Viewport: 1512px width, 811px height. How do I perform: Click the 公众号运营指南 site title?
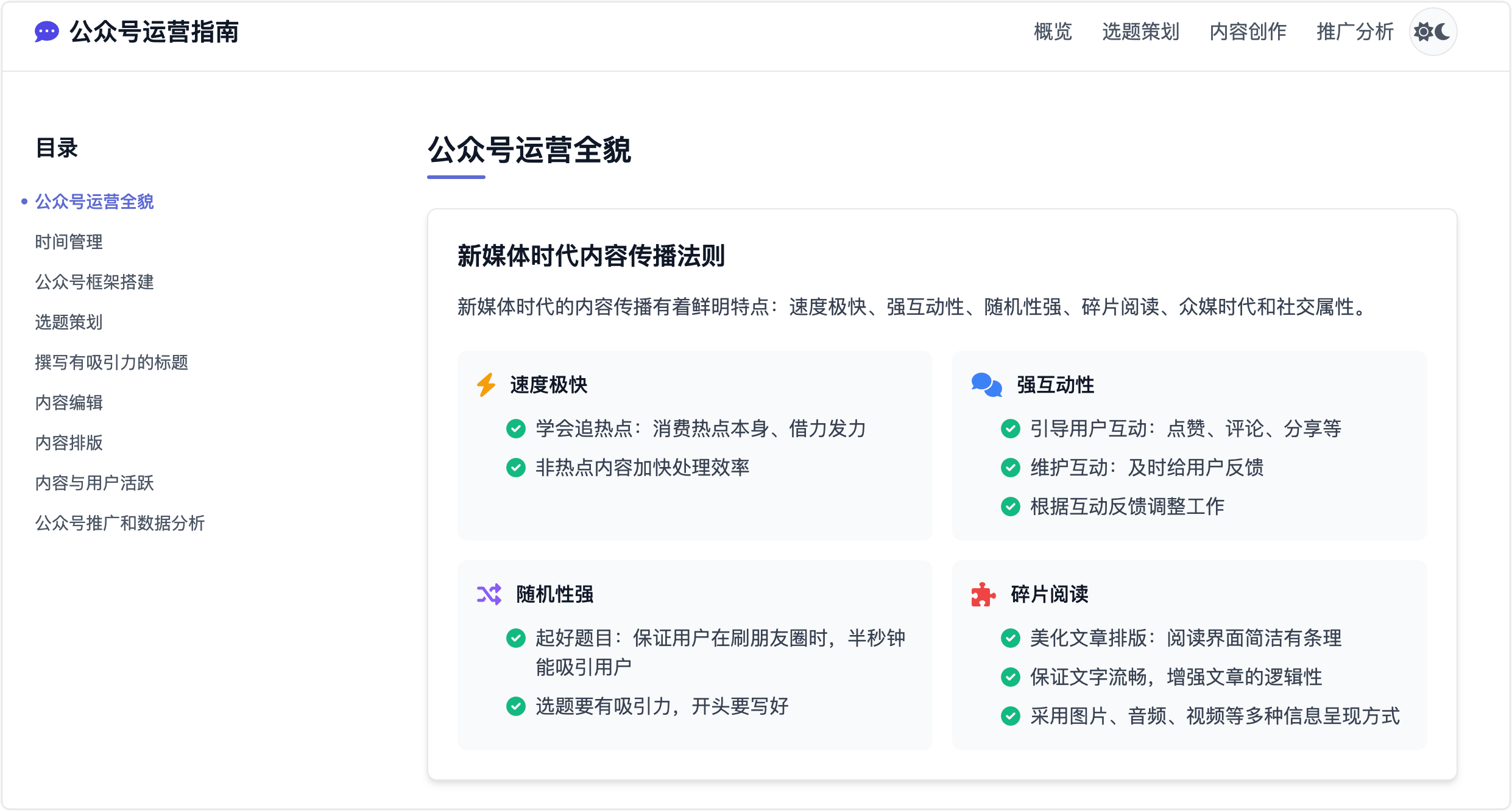(x=154, y=32)
